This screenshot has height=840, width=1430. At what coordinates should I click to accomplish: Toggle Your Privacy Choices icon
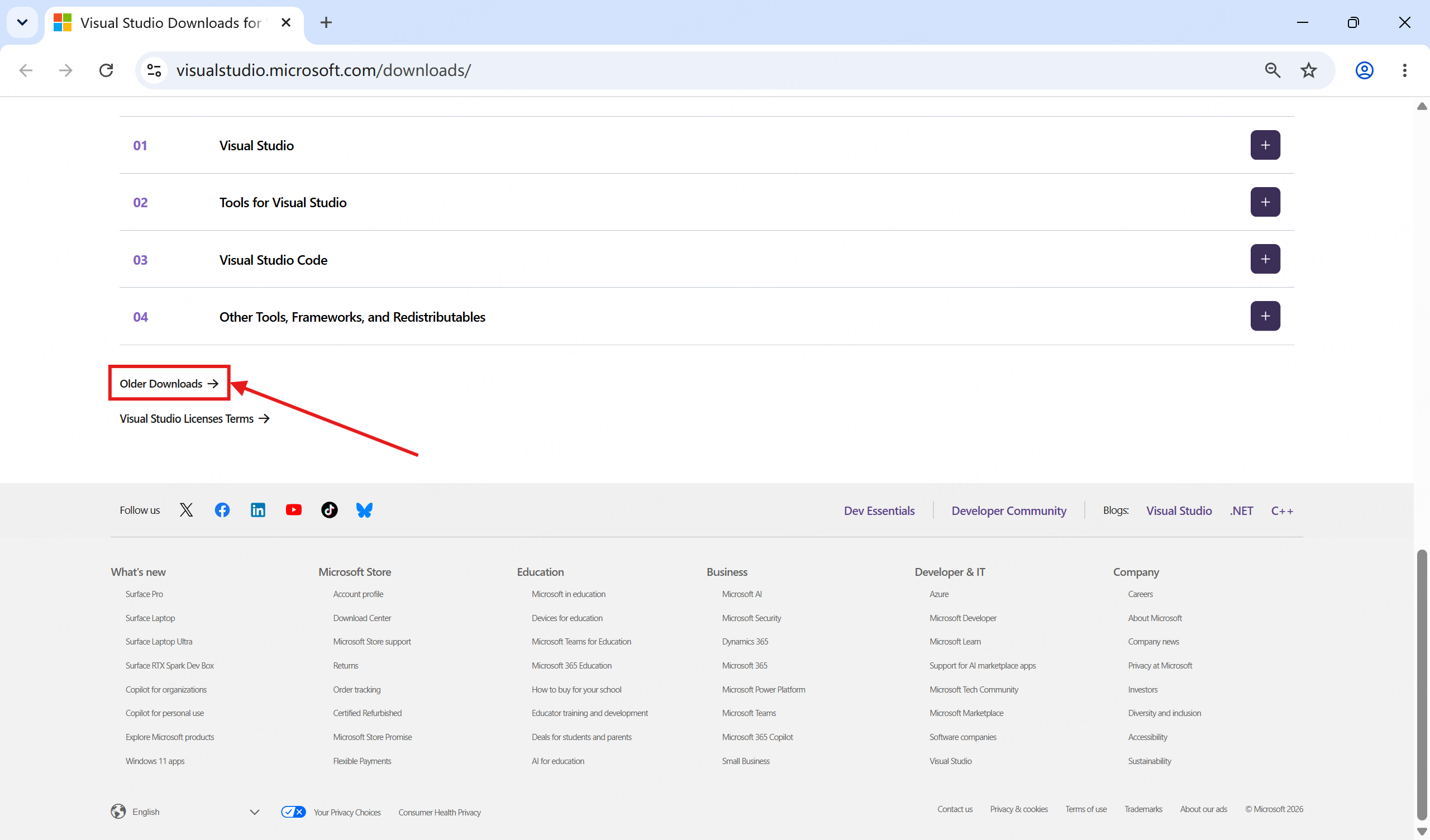[x=293, y=812]
